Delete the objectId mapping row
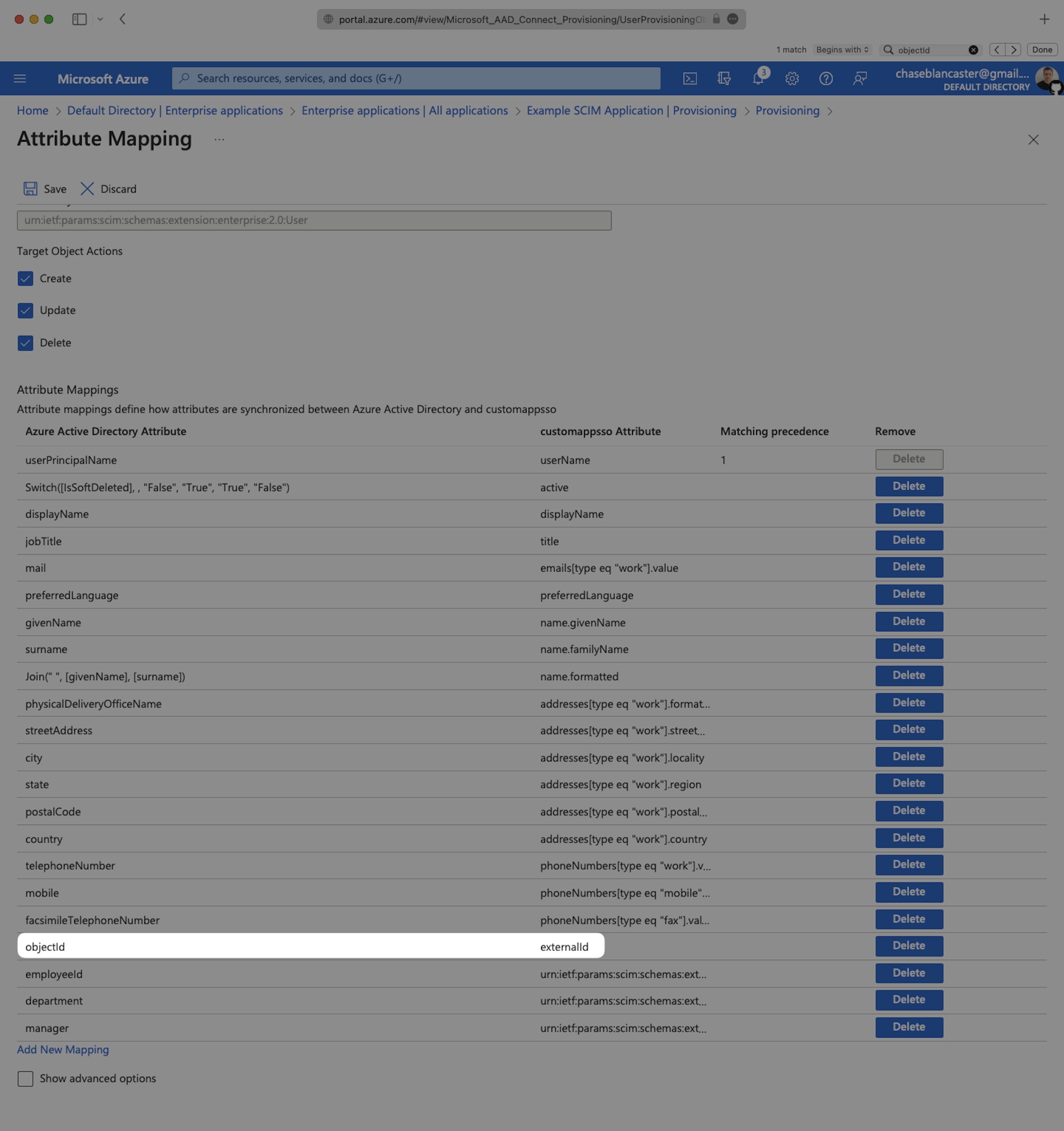The height and width of the screenshot is (1131, 1064). tap(909, 945)
